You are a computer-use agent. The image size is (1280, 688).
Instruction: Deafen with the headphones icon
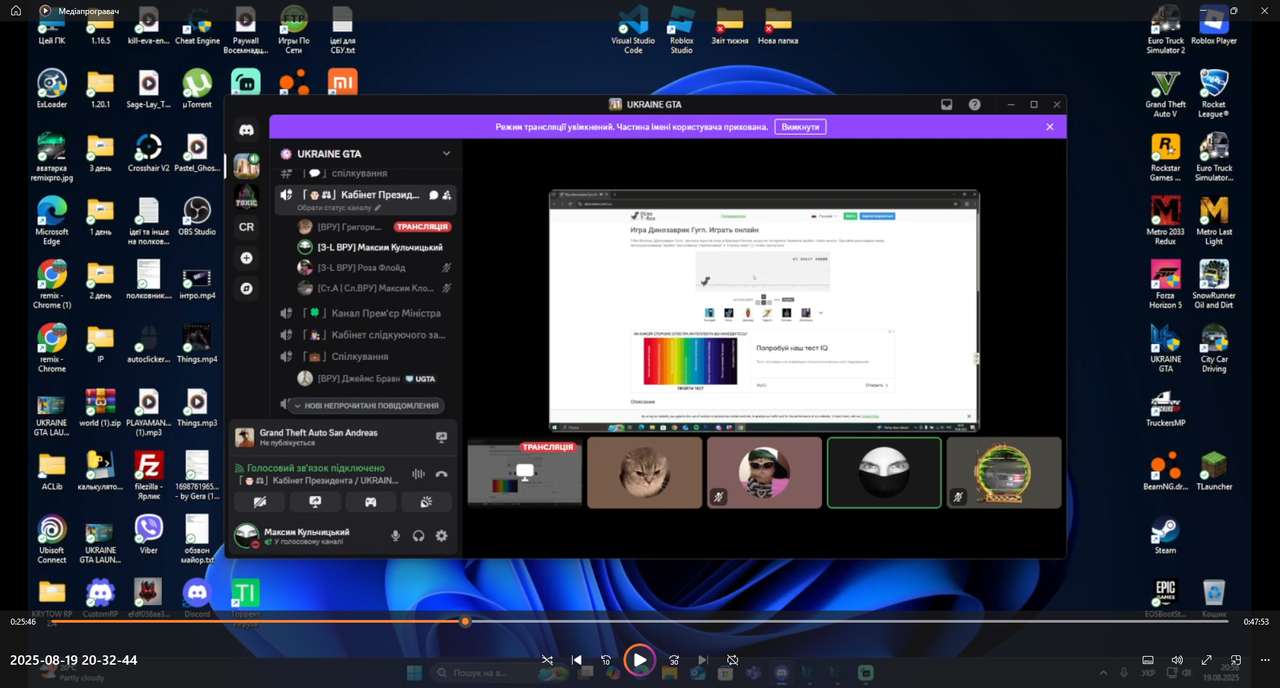418,536
